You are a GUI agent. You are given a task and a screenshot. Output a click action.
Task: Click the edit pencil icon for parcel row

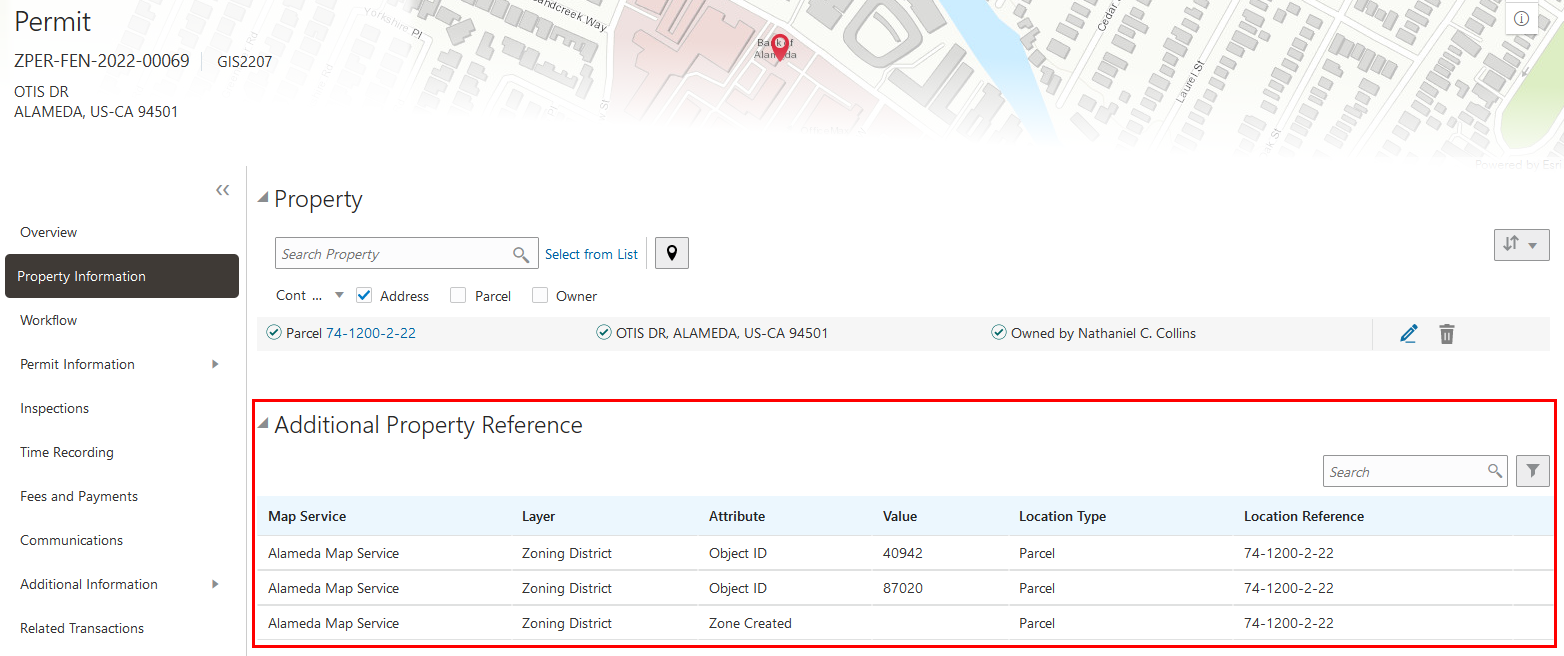(x=1409, y=334)
